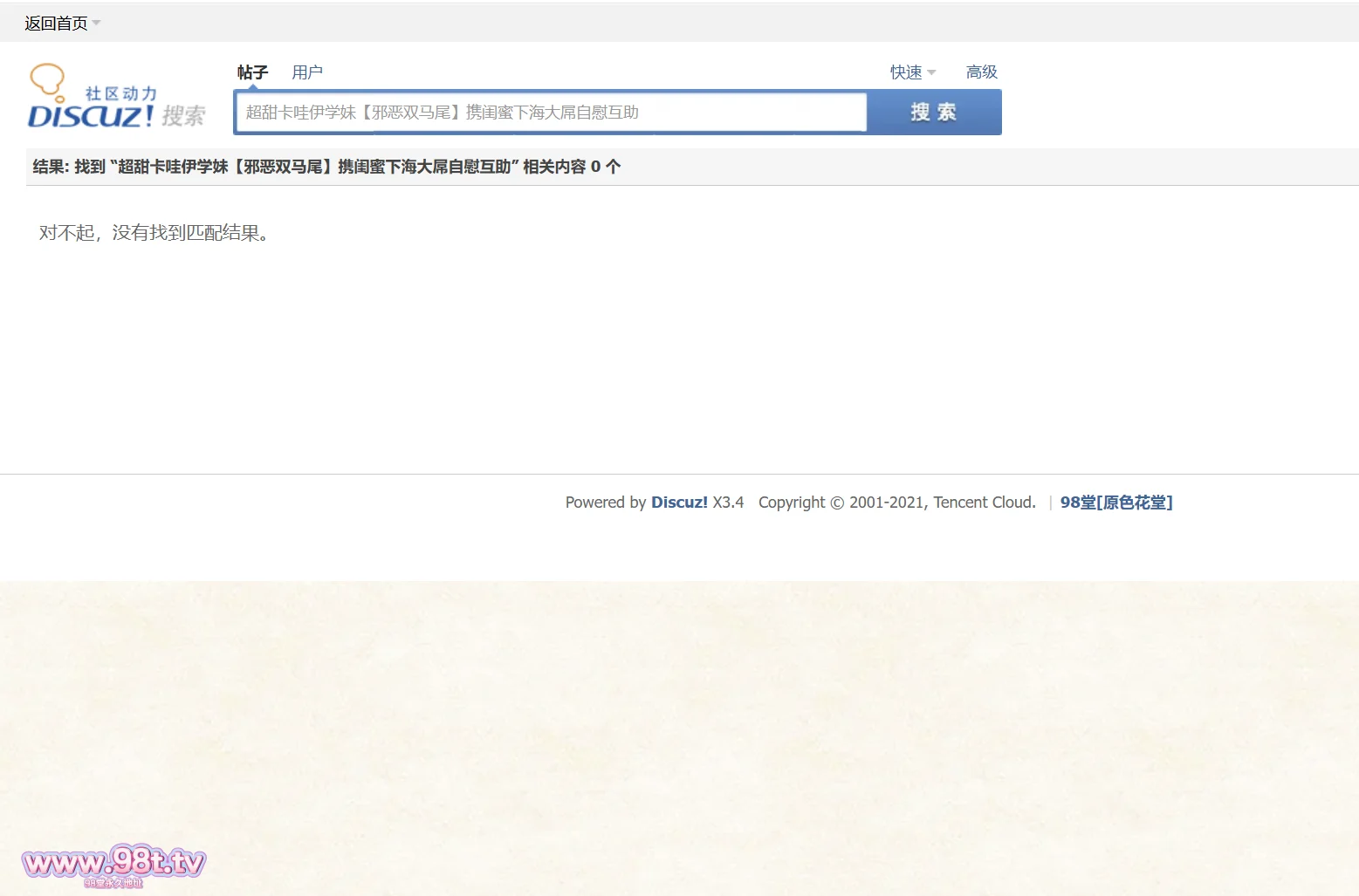Screen dimensions: 1359x896
Task: Click the pink watermark logo at bottom
Action: [x=113, y=865]
